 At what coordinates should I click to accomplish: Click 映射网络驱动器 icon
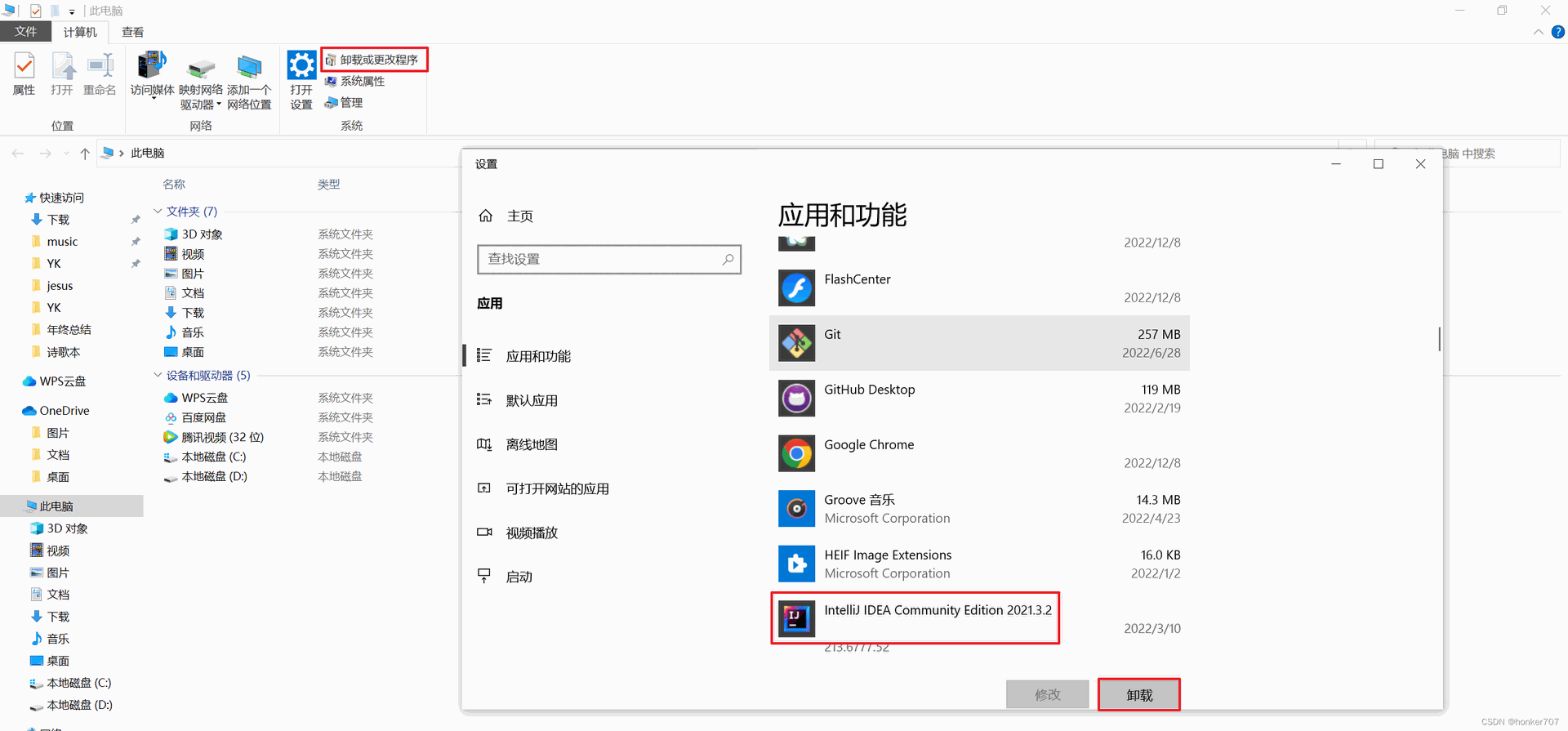click(201, 68)
